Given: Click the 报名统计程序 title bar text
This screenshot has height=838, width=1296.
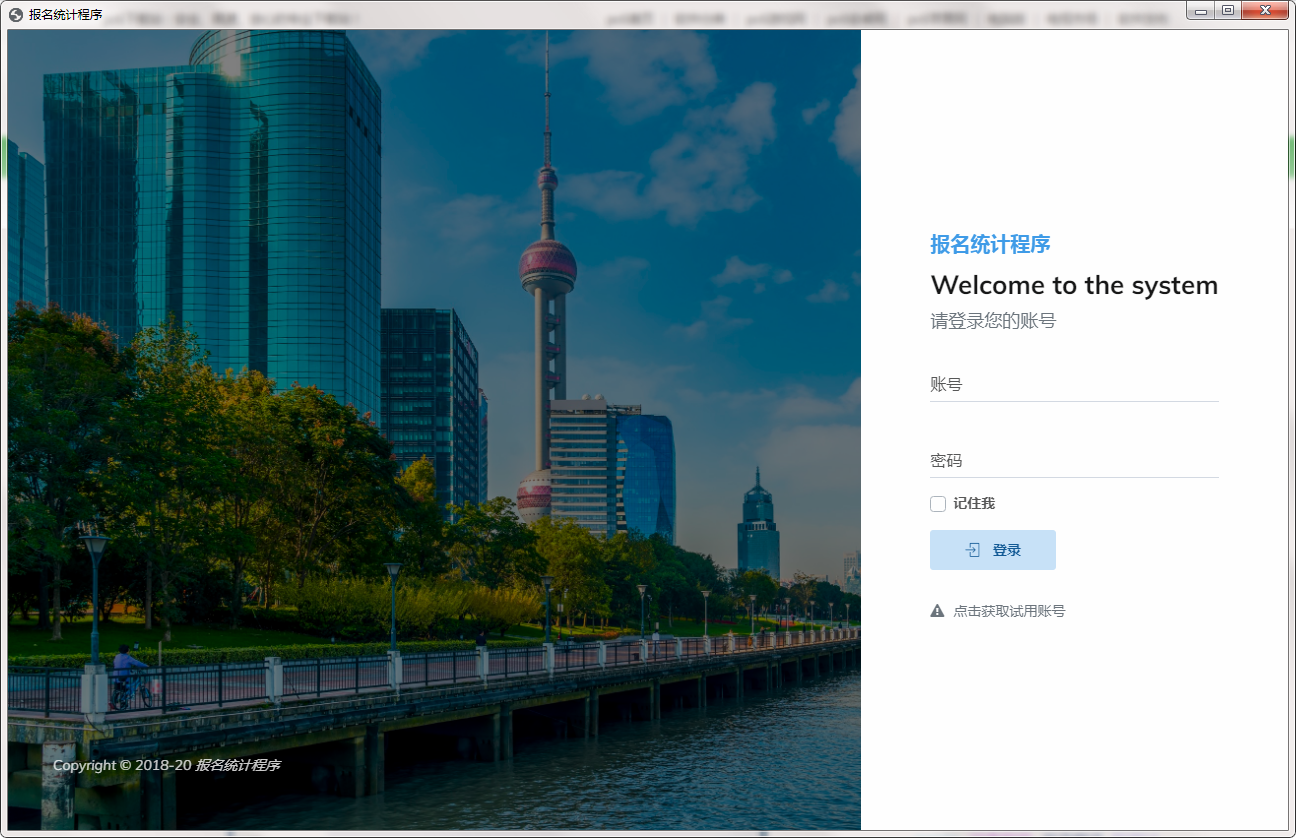Looking at the screenshot, I should pyautogui.click(x=65, y=14).
